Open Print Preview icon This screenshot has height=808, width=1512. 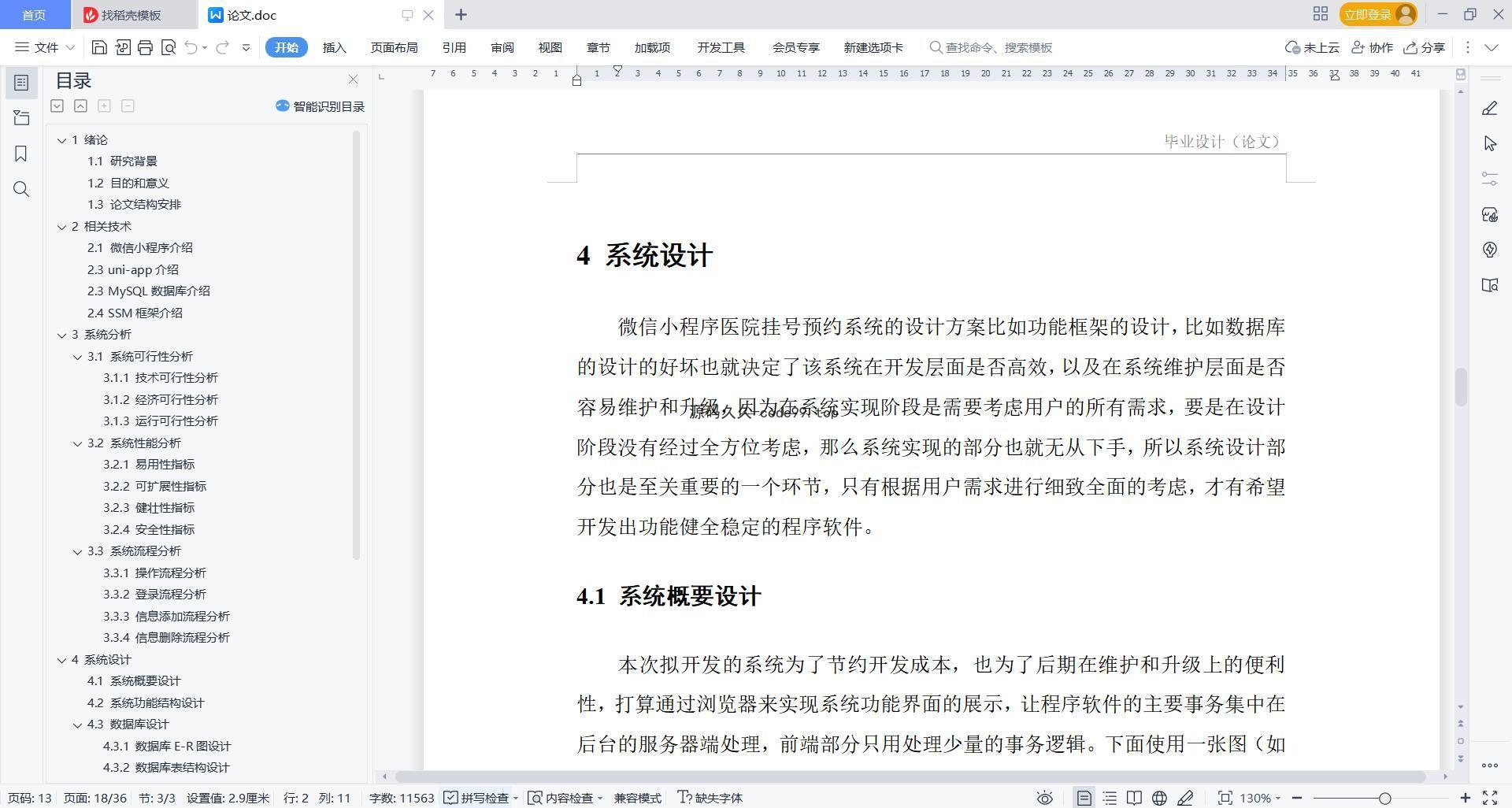tap(168, 47)
